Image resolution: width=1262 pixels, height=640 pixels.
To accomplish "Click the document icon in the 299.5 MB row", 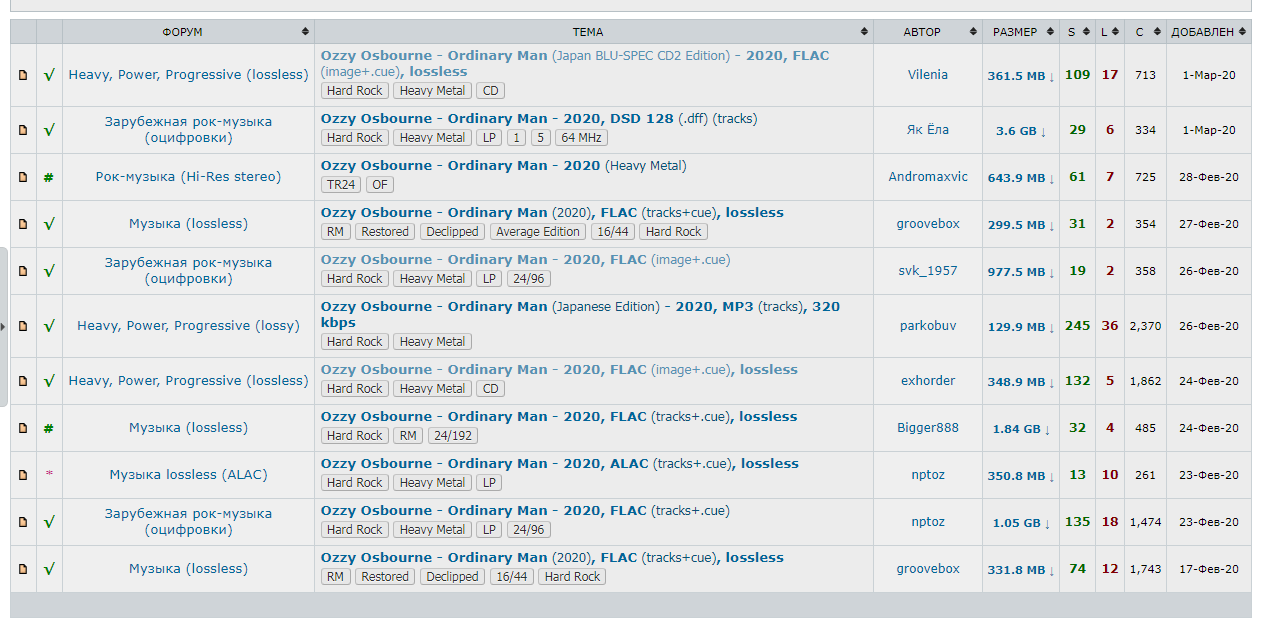I will coord(23,224).
